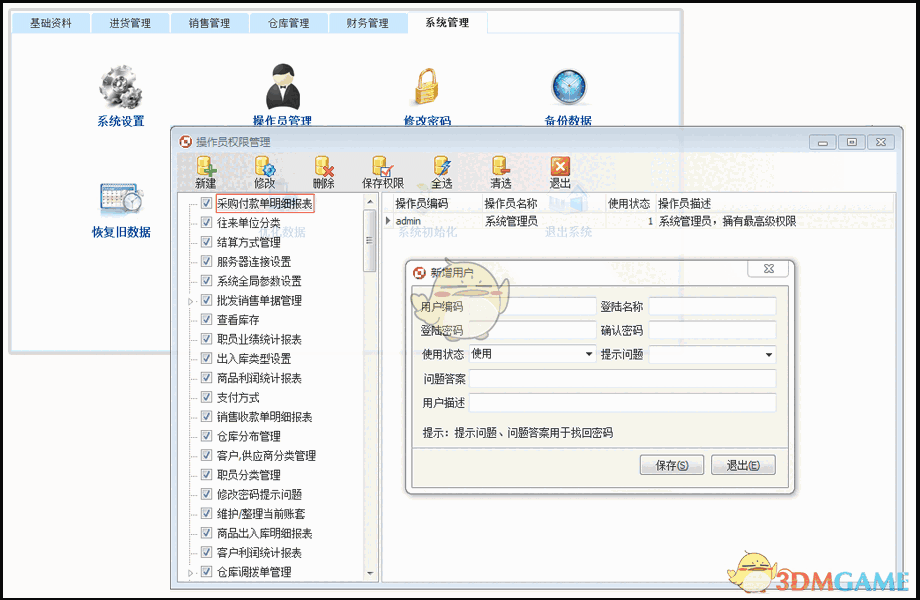The image size is (920, 600).
Task: Open the 提示问题 dropdown
Action: (770, 353)
